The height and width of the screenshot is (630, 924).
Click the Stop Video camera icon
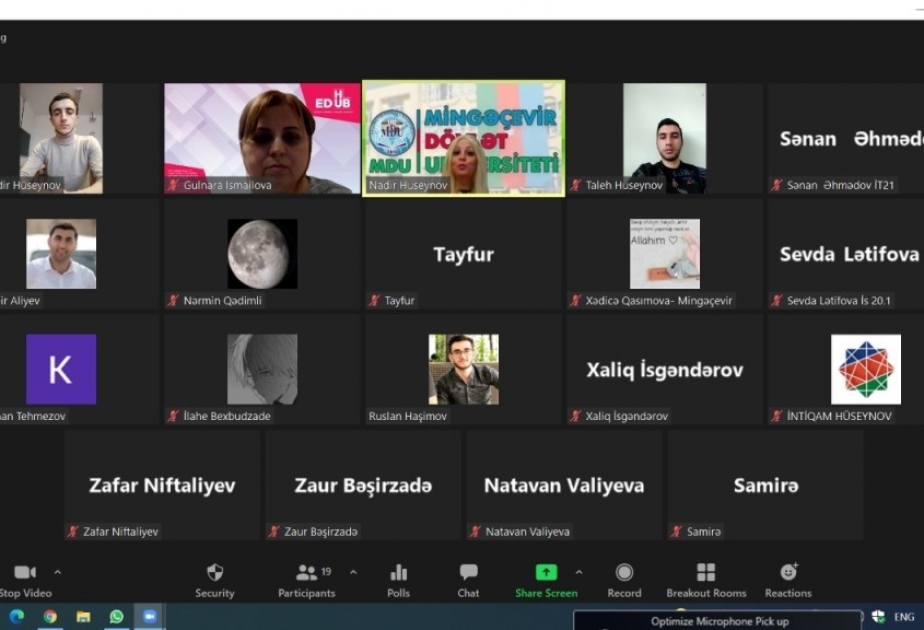pos(25,572)
